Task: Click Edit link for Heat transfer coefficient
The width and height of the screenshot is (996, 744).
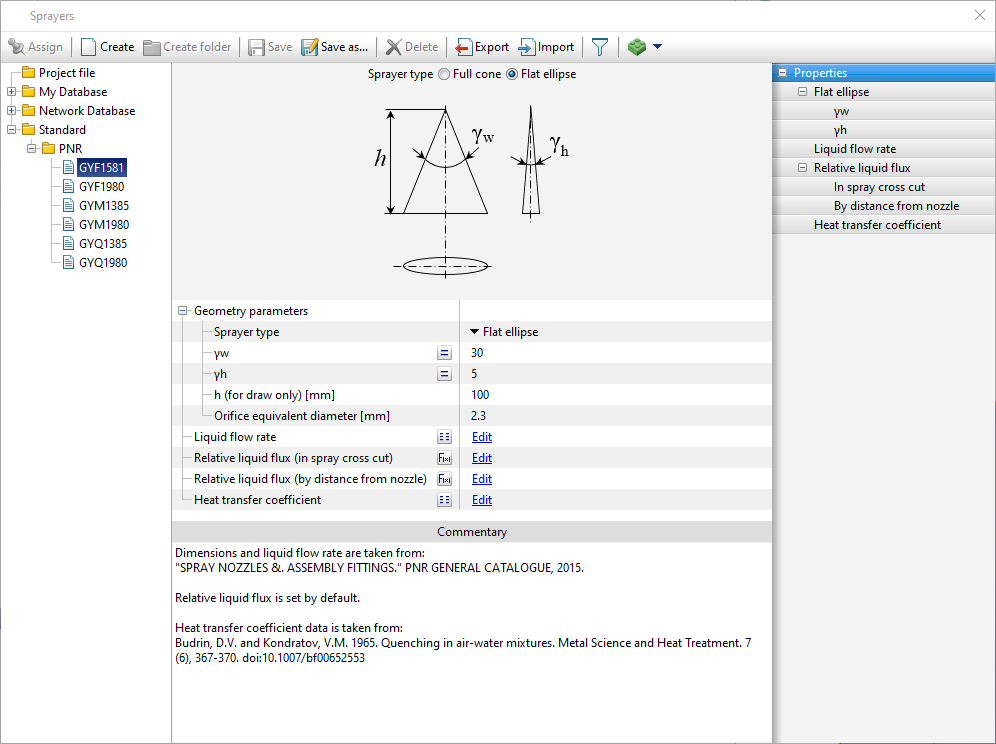Action: coord(482,500)
